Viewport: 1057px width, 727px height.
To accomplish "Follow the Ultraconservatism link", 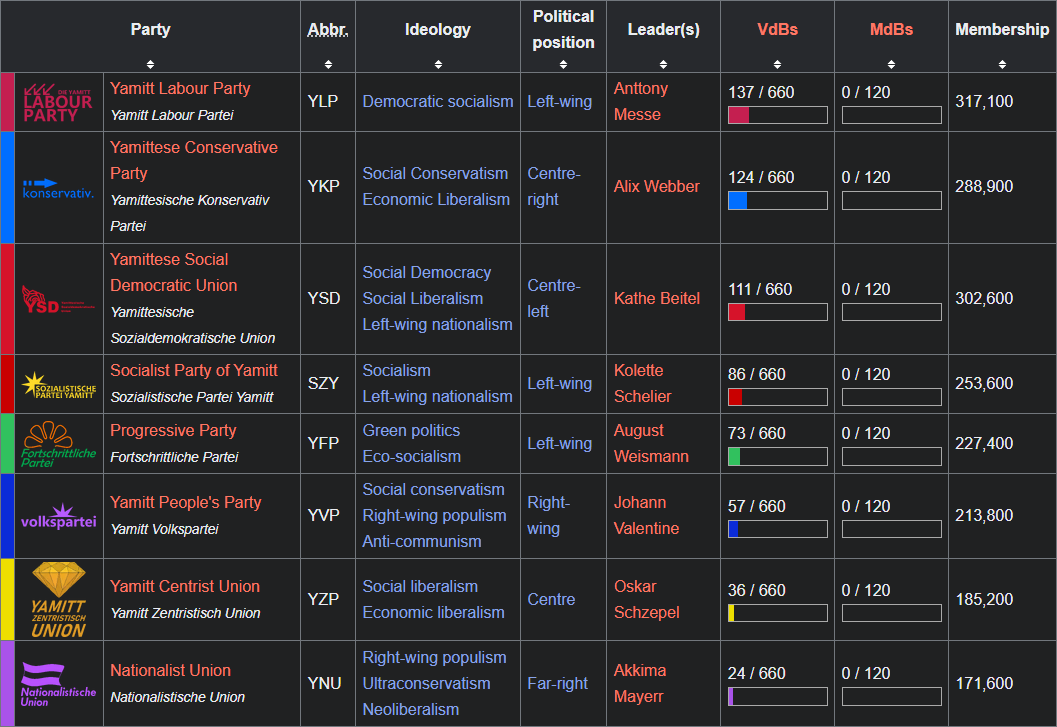I will pyautogui.click(x=426, y=683).
